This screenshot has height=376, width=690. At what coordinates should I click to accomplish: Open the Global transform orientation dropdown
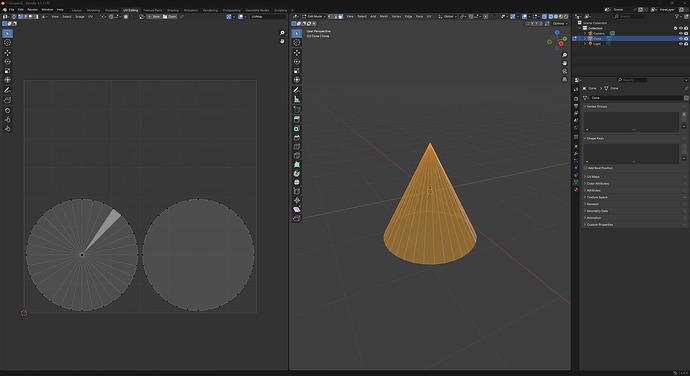(448, 16)
